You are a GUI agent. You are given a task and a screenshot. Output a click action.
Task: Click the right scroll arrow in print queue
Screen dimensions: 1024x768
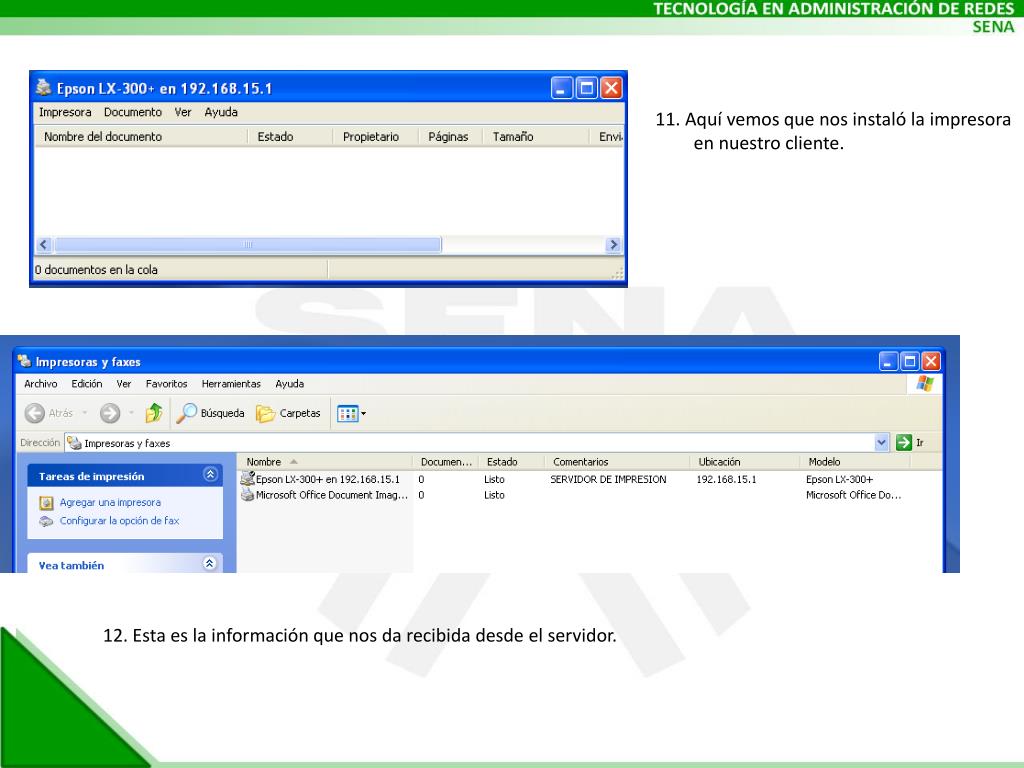tap(613, 245)
